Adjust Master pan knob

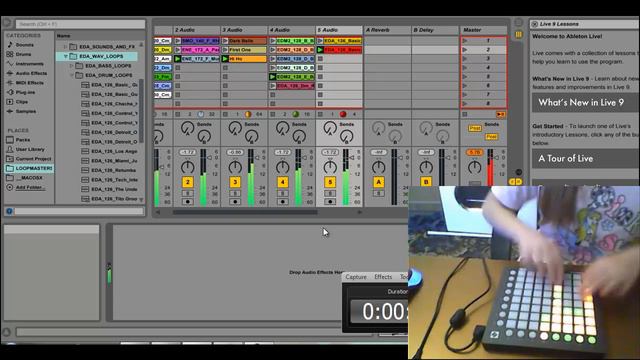474,167
